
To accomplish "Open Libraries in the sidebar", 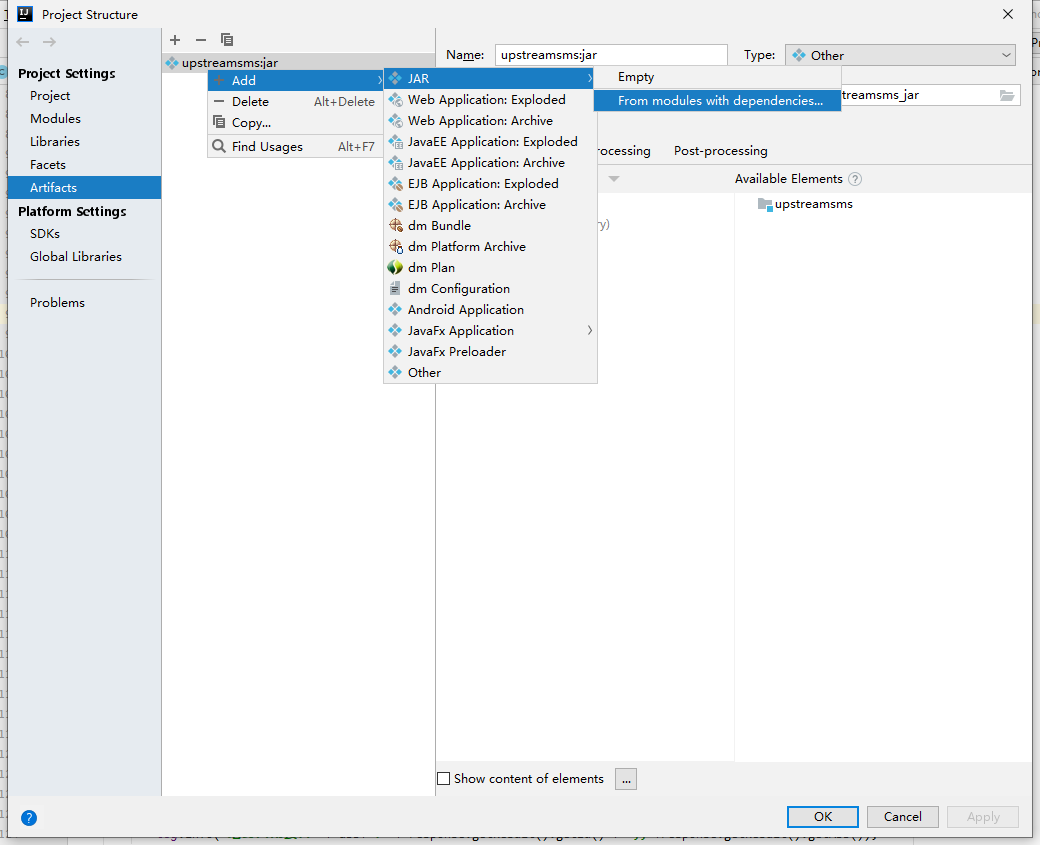I will [x=84, y=142].
